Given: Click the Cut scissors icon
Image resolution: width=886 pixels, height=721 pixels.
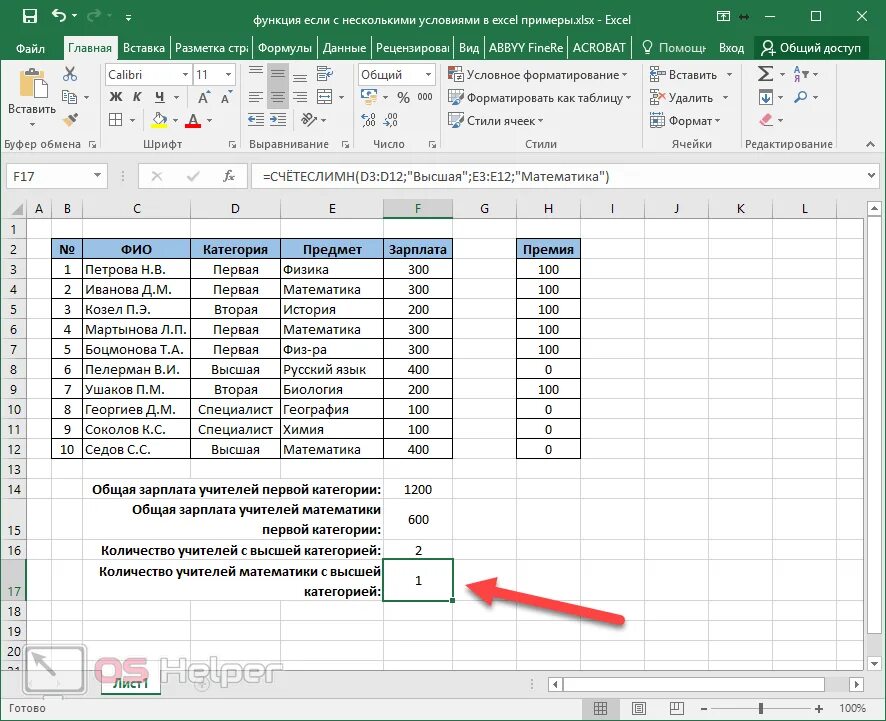Looking at the screenshot, I should pos(70,74).
